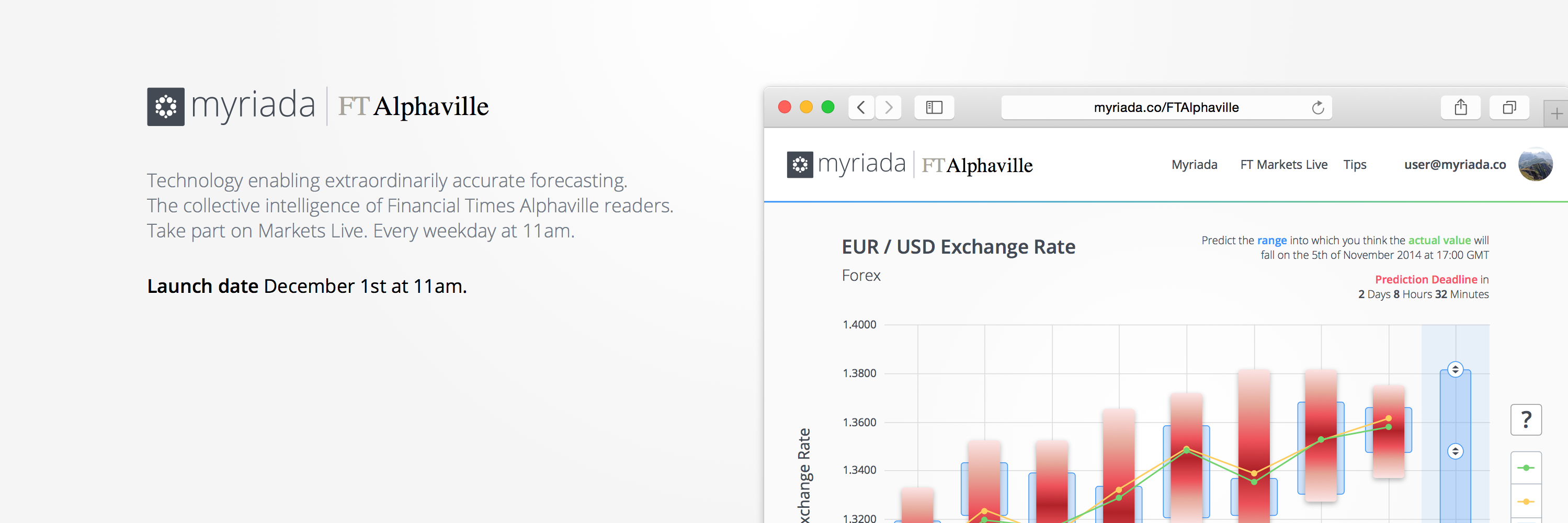The image size is (1568, 523).
Task: Open the browser share icon
Action: point(1460,108)
